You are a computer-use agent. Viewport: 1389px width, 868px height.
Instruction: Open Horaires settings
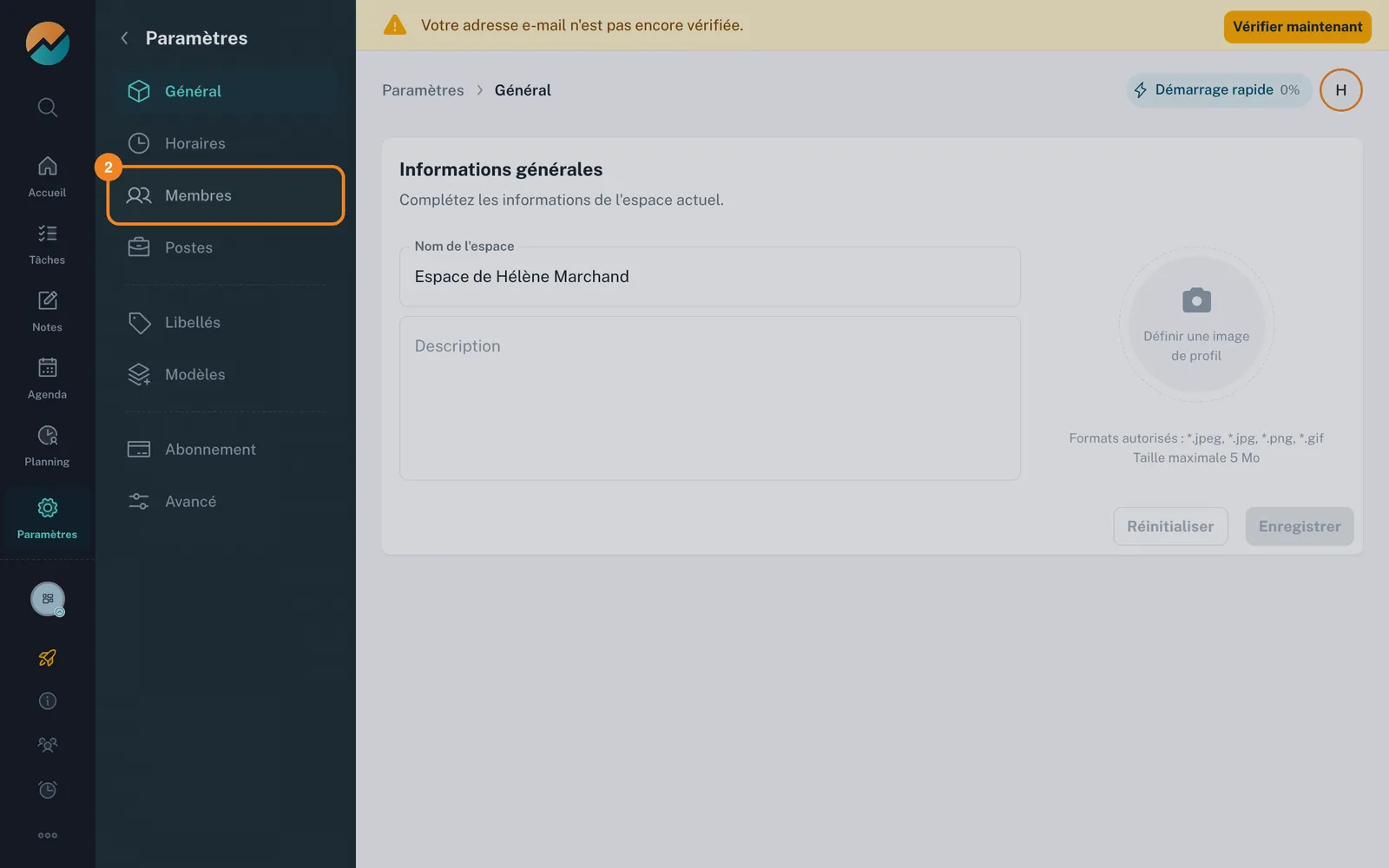pos(225,143)
